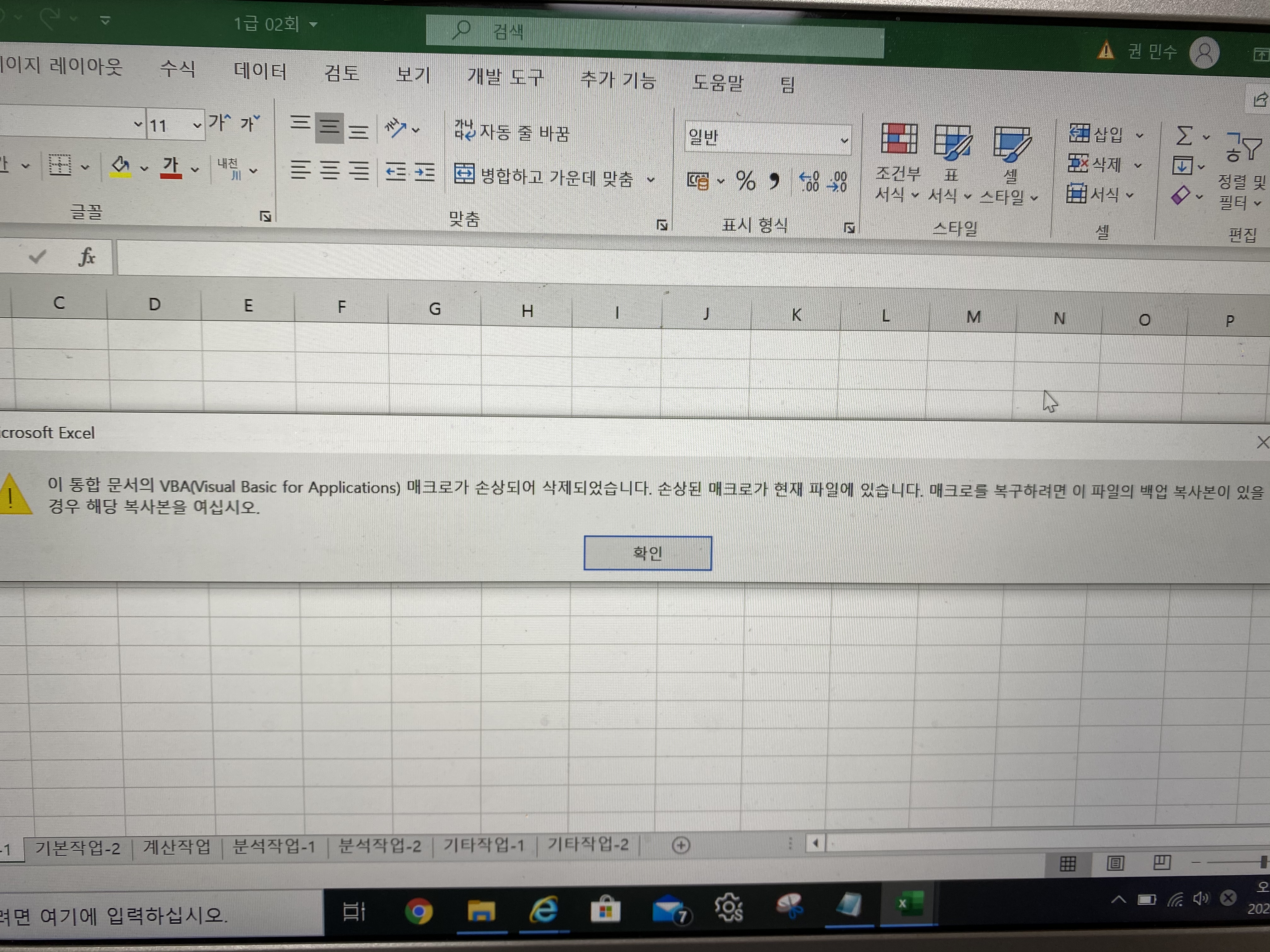Click the increase decimal icon
Viewport: 1270px width, 952px height.
809,181
